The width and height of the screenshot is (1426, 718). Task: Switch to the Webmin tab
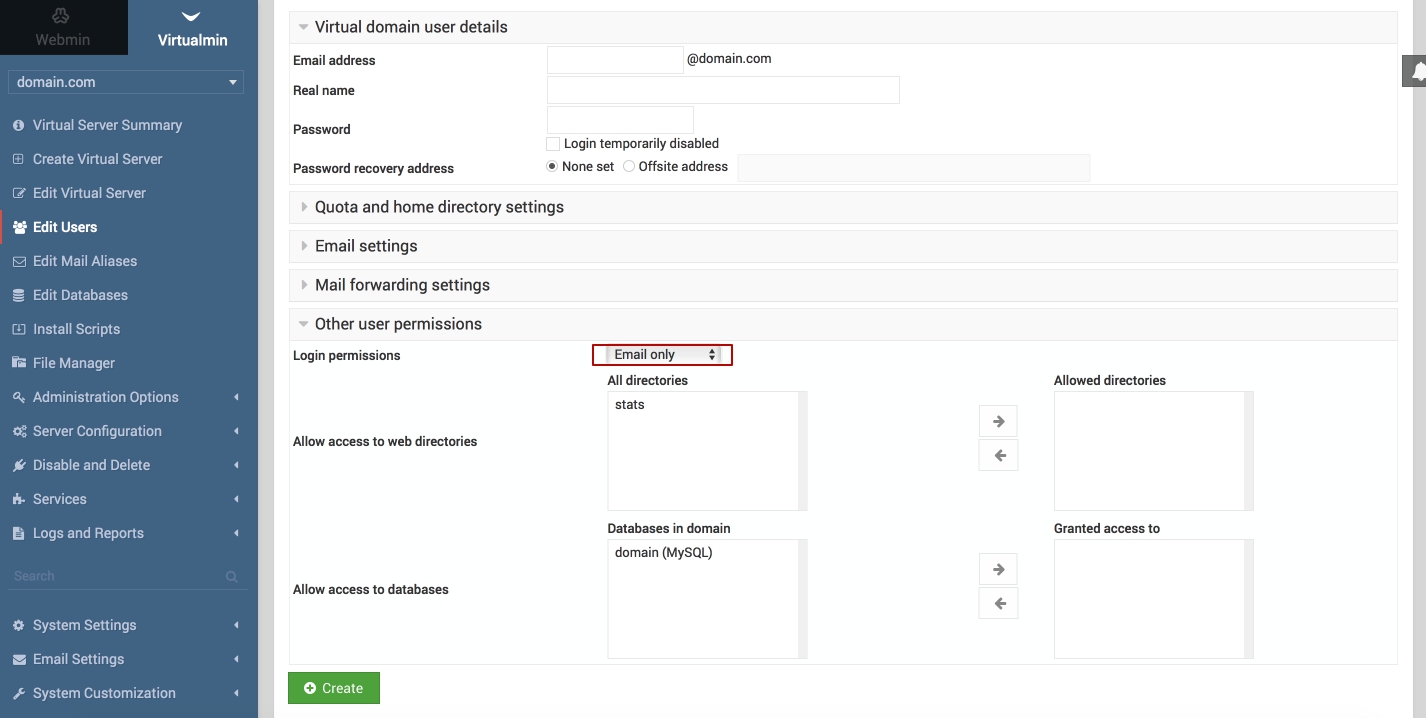(x=63, y=28)
